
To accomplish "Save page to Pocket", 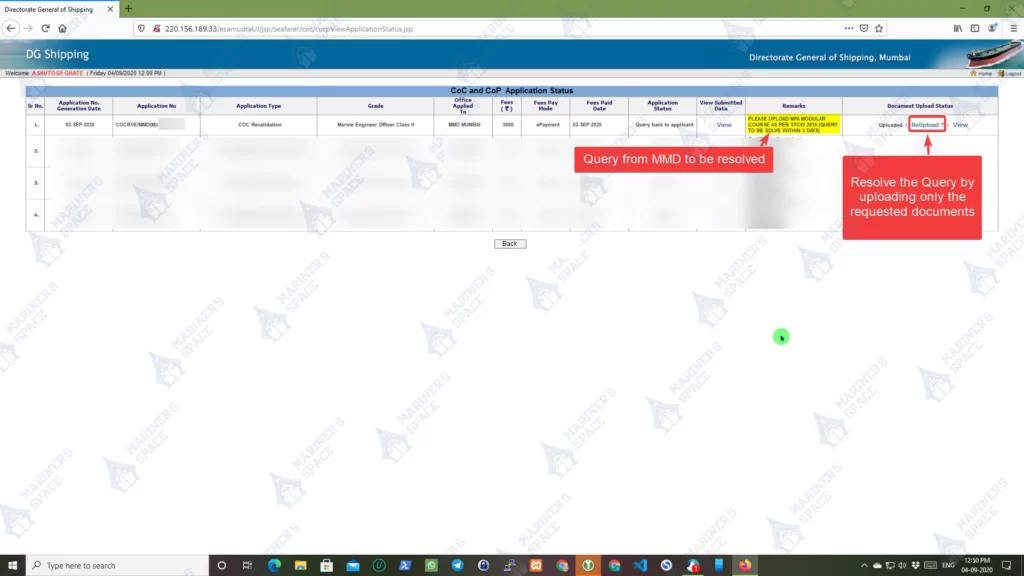I will tap(864, 28).
